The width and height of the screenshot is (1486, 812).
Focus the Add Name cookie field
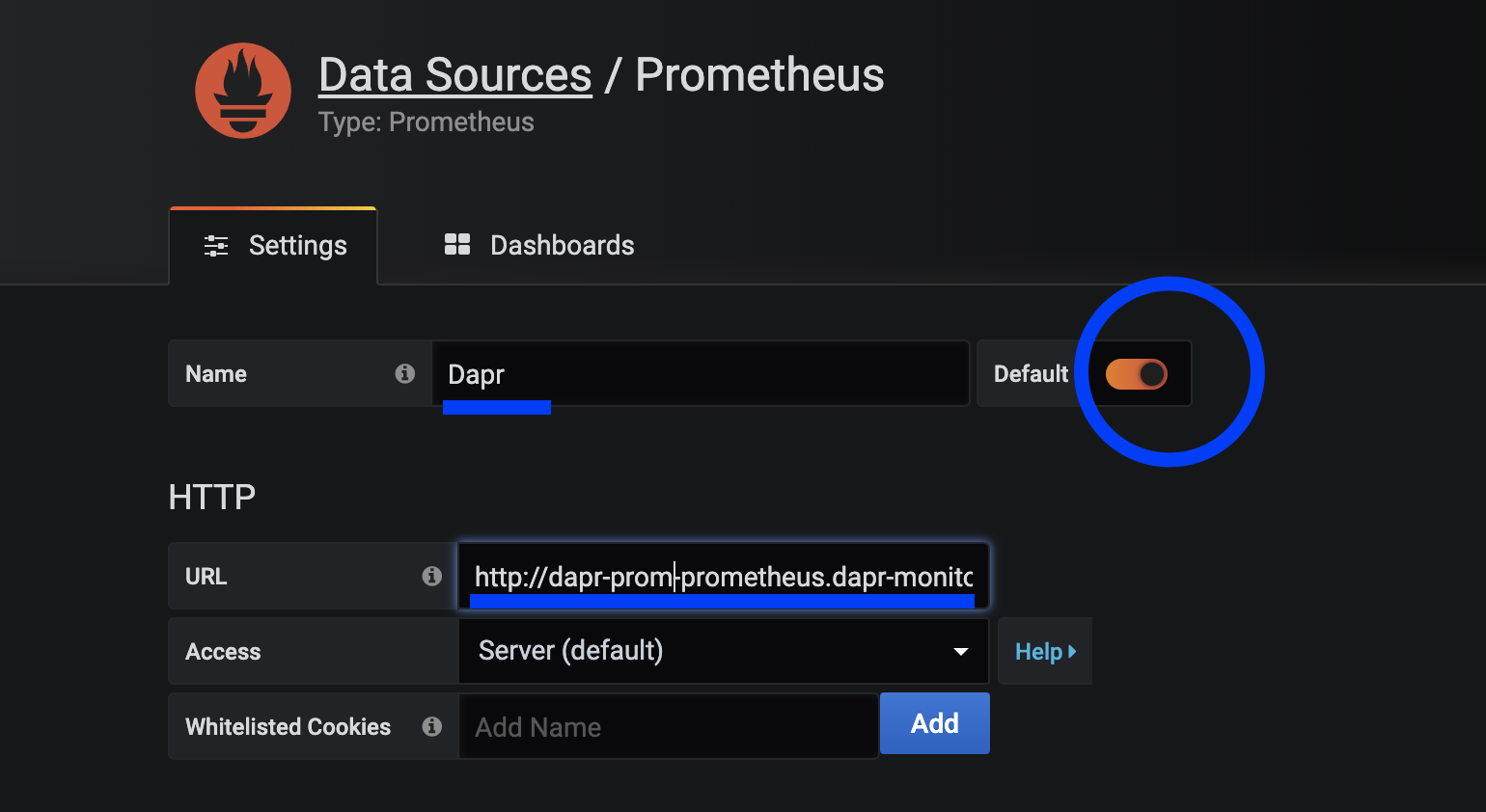(x=669, y=727)
